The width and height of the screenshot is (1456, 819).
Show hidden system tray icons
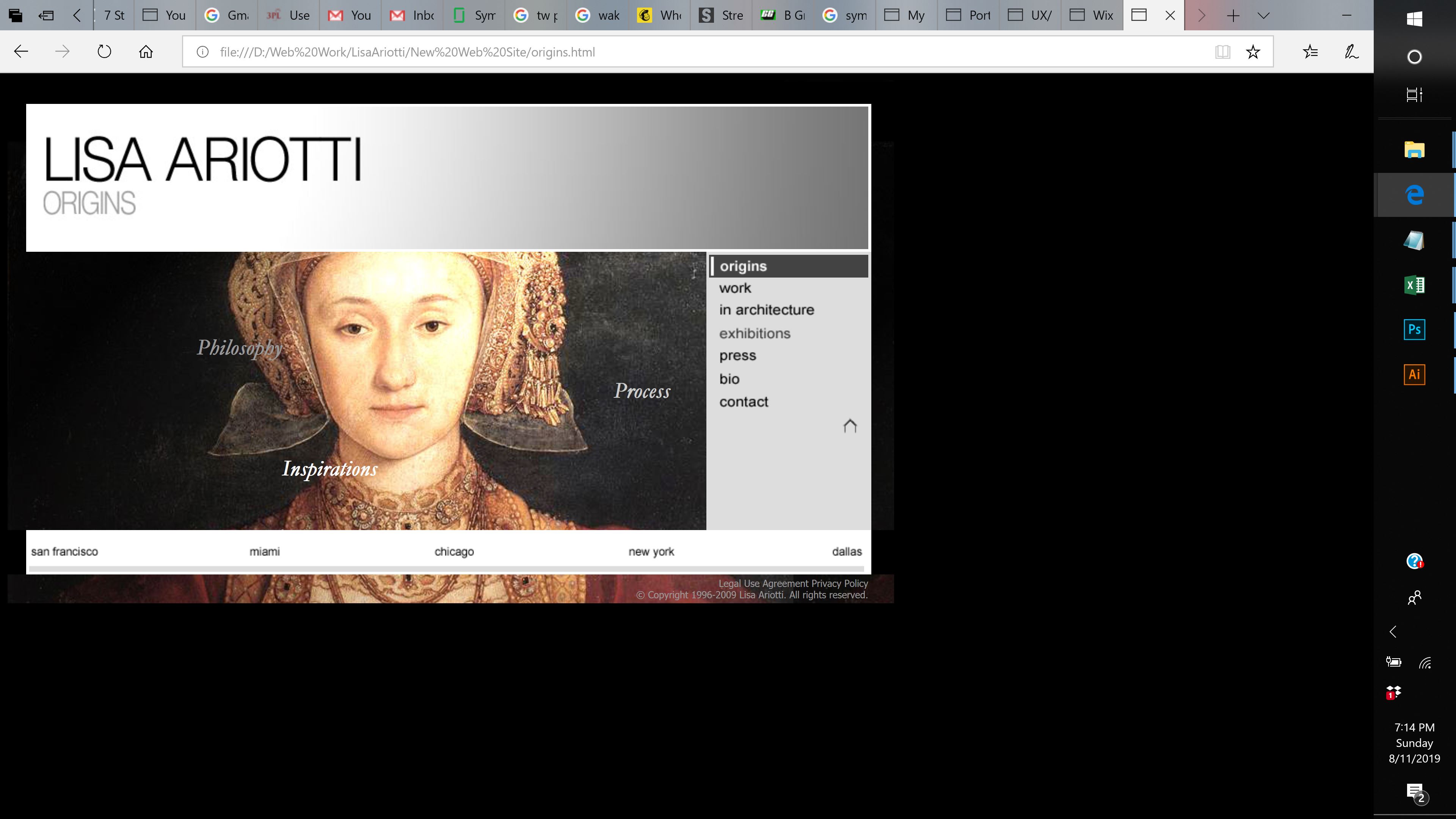pos(1393,631)
